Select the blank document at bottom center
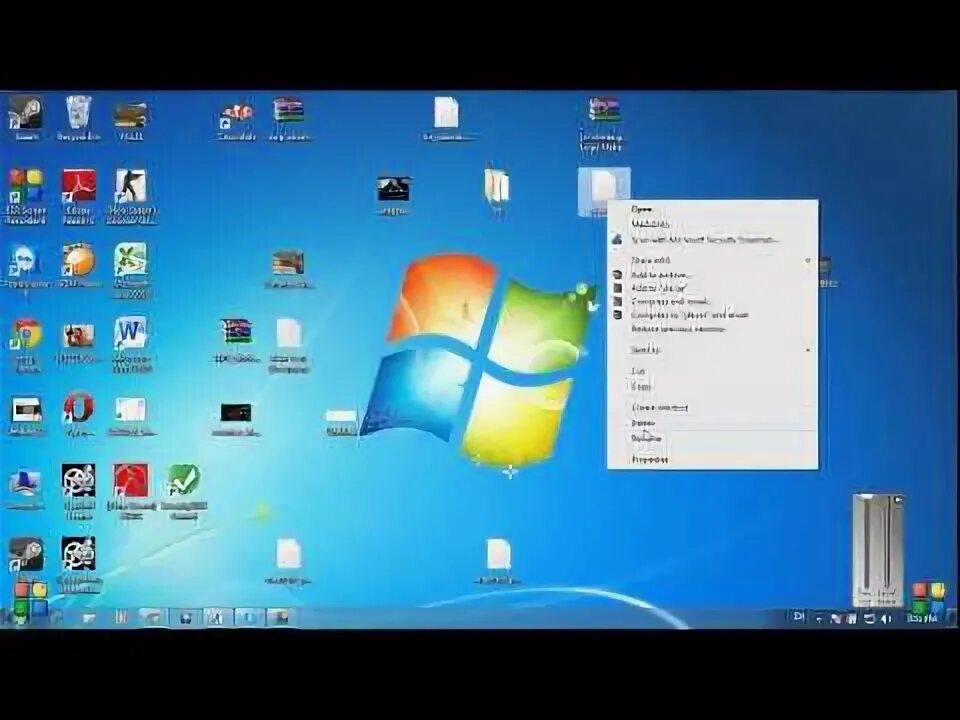960x720 pixels. click(498, 560)
